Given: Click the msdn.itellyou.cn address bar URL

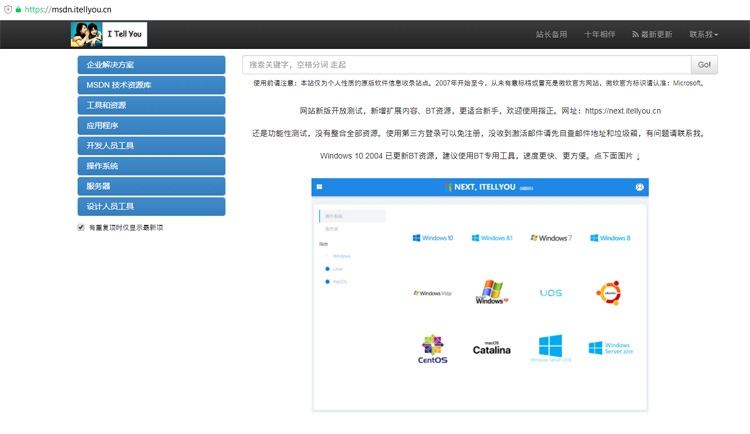Looking at the screenshot, I should [x=68, y=9].
